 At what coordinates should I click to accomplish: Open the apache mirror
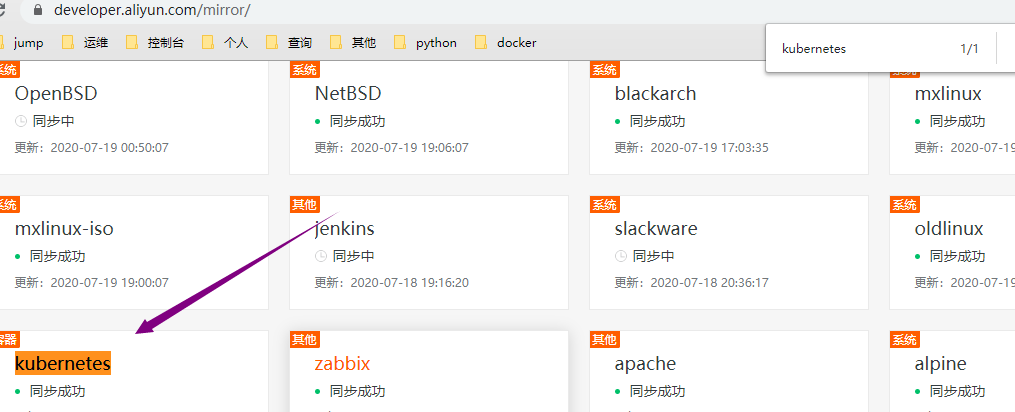pos(645,363)
